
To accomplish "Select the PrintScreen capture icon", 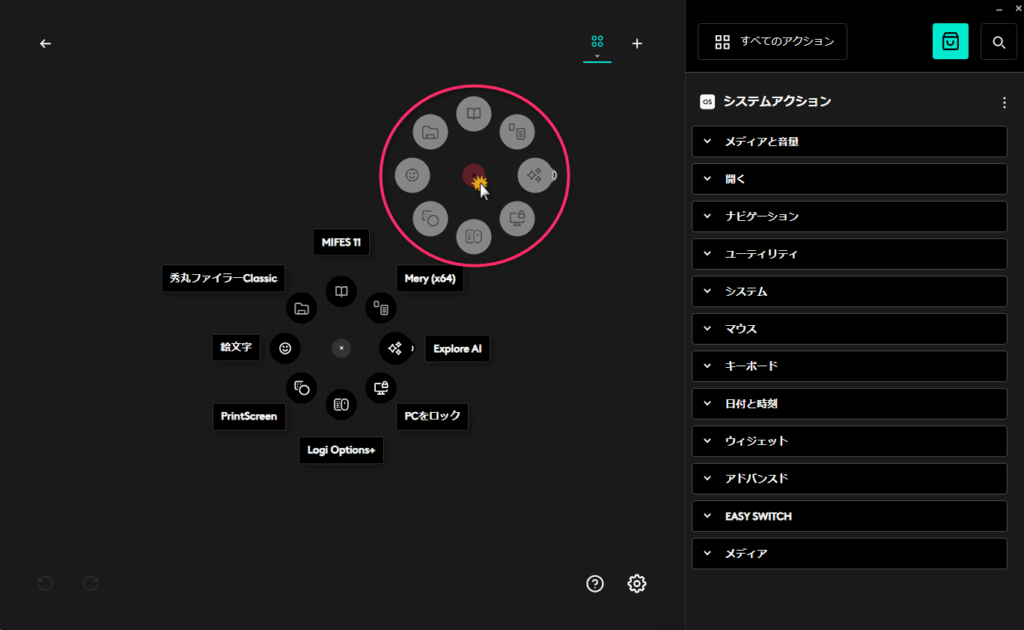I will point(301,387).
